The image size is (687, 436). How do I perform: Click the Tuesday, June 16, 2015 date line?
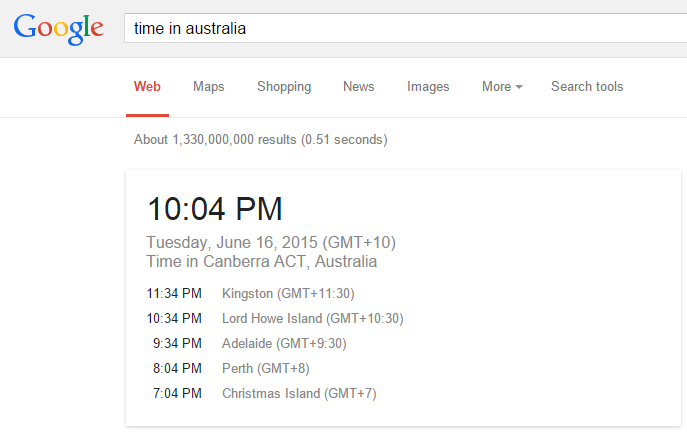coord(272,243)
